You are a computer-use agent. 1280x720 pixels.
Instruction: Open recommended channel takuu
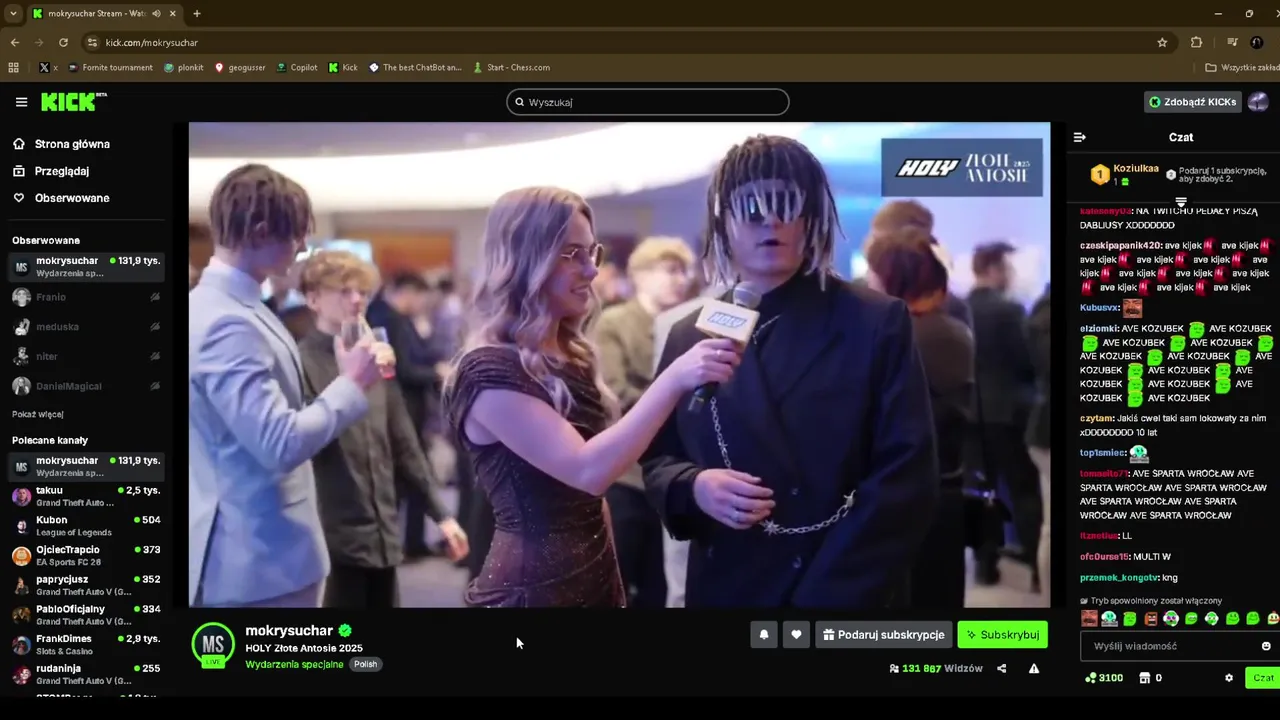86,496
